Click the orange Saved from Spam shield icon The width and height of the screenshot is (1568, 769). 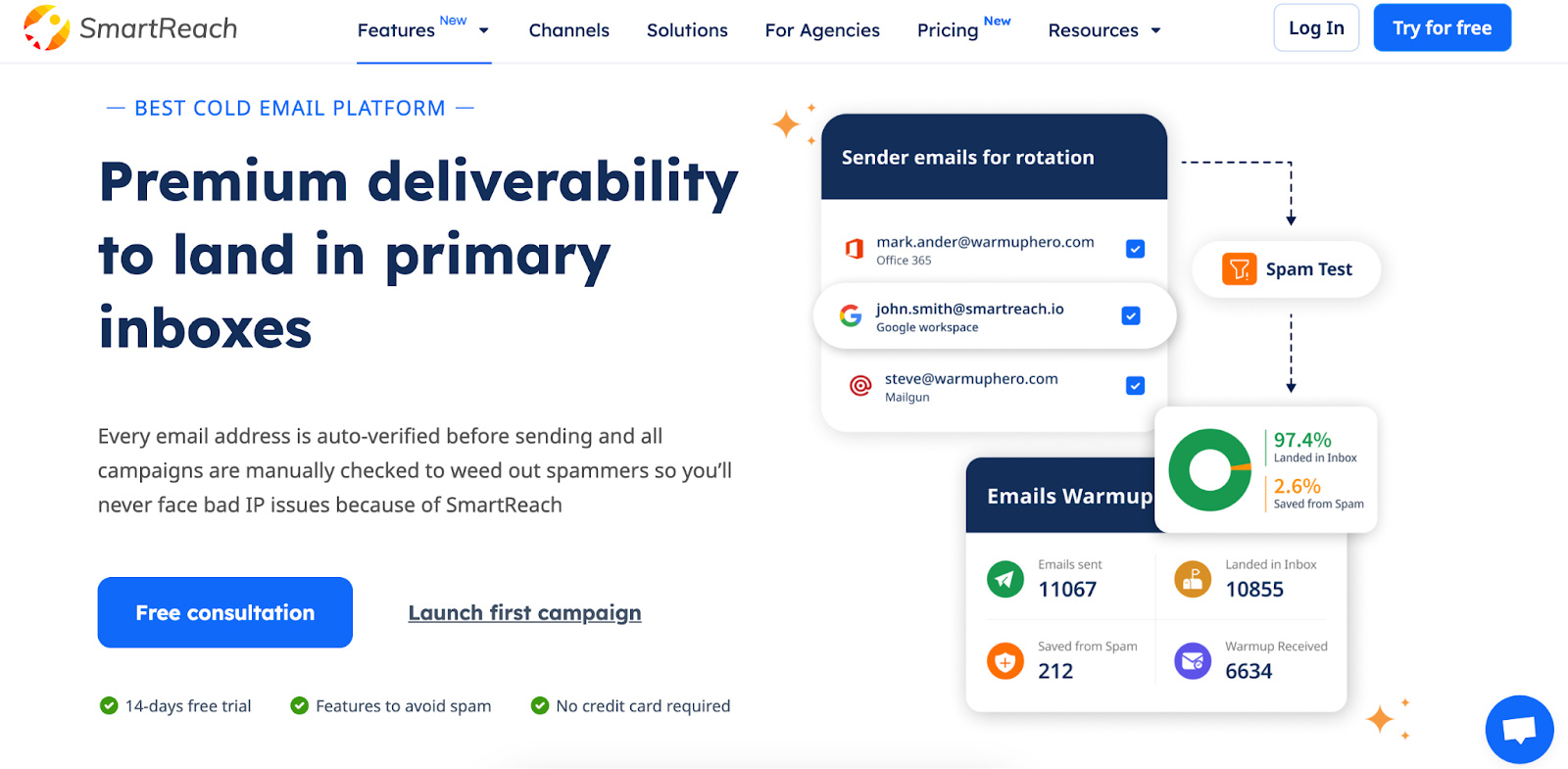(x=1004, y=661)
